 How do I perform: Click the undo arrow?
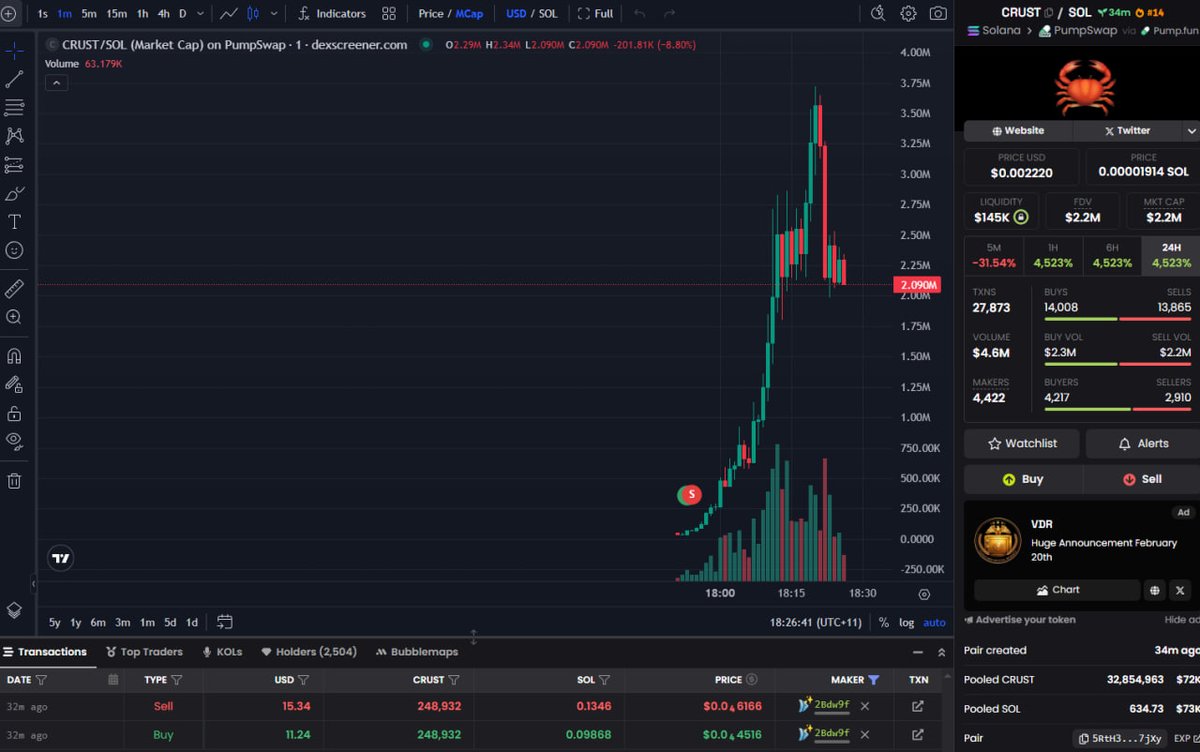640,14
